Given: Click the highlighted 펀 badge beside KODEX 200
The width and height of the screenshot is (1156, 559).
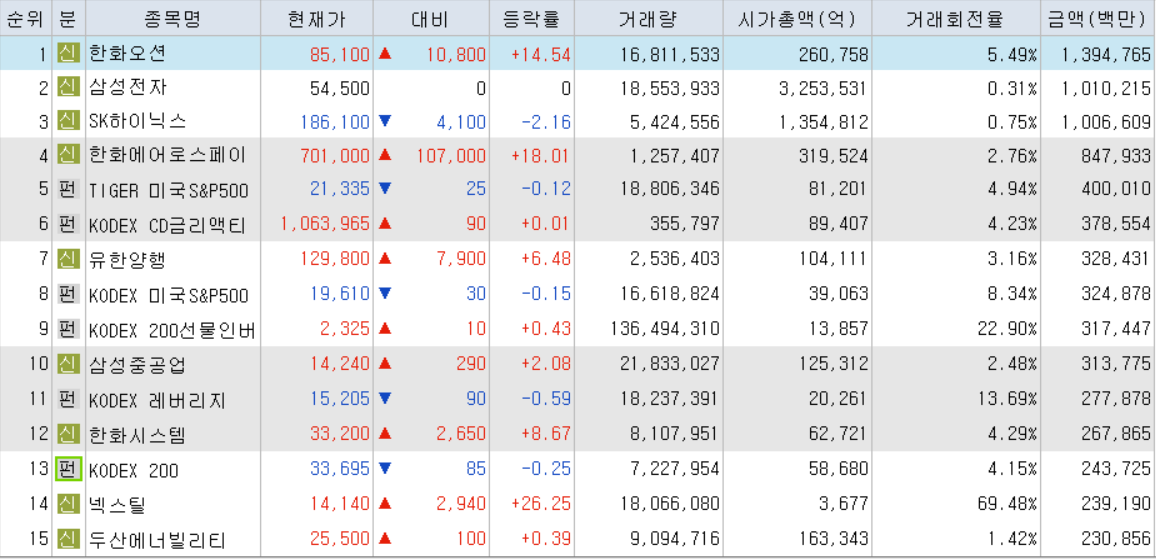Looking at the screenshot, I should pyautogui.click(x=68, y=469).
